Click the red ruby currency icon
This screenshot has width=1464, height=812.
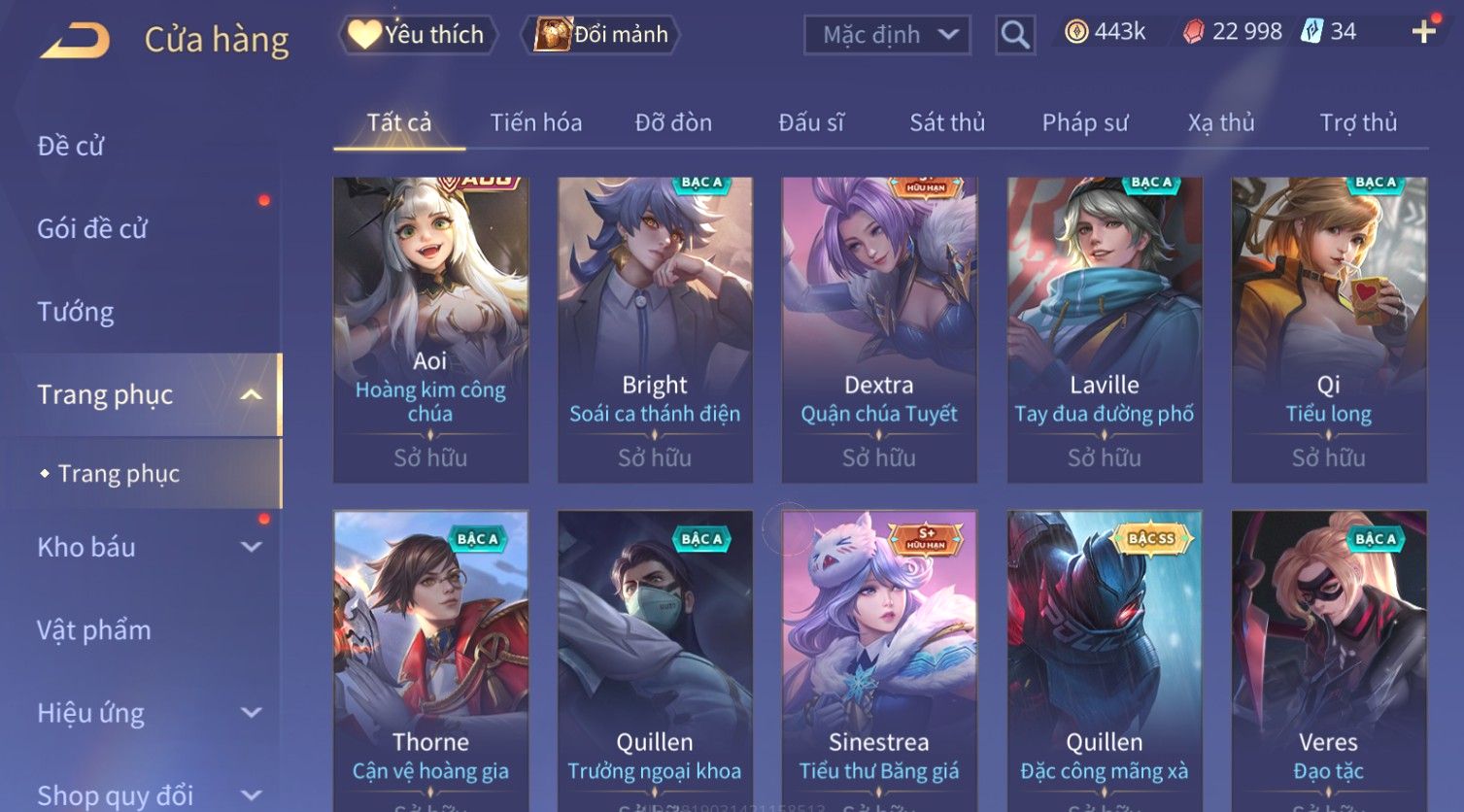tap(1194, 32)
